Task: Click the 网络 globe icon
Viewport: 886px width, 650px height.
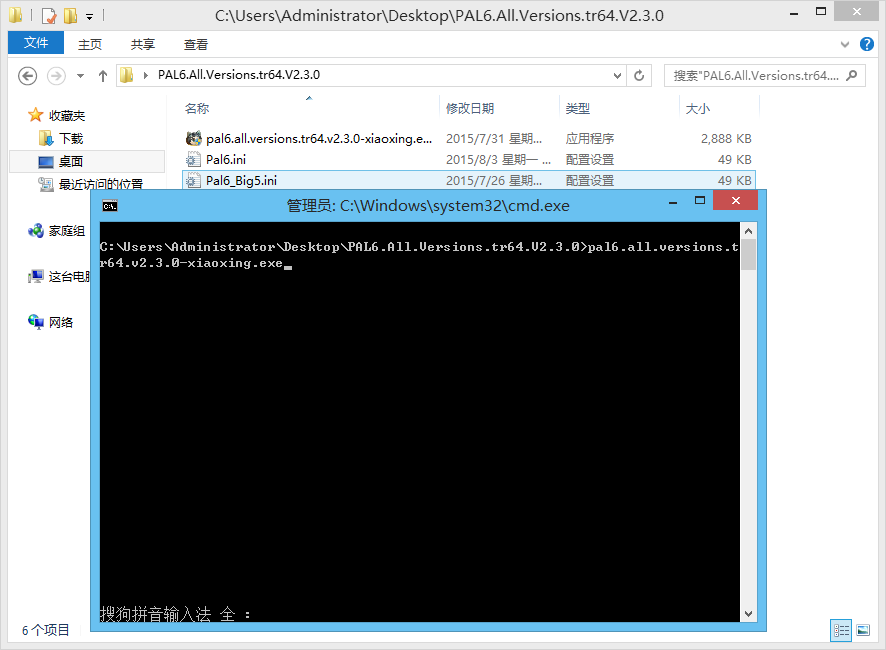Action: point(36,322)
